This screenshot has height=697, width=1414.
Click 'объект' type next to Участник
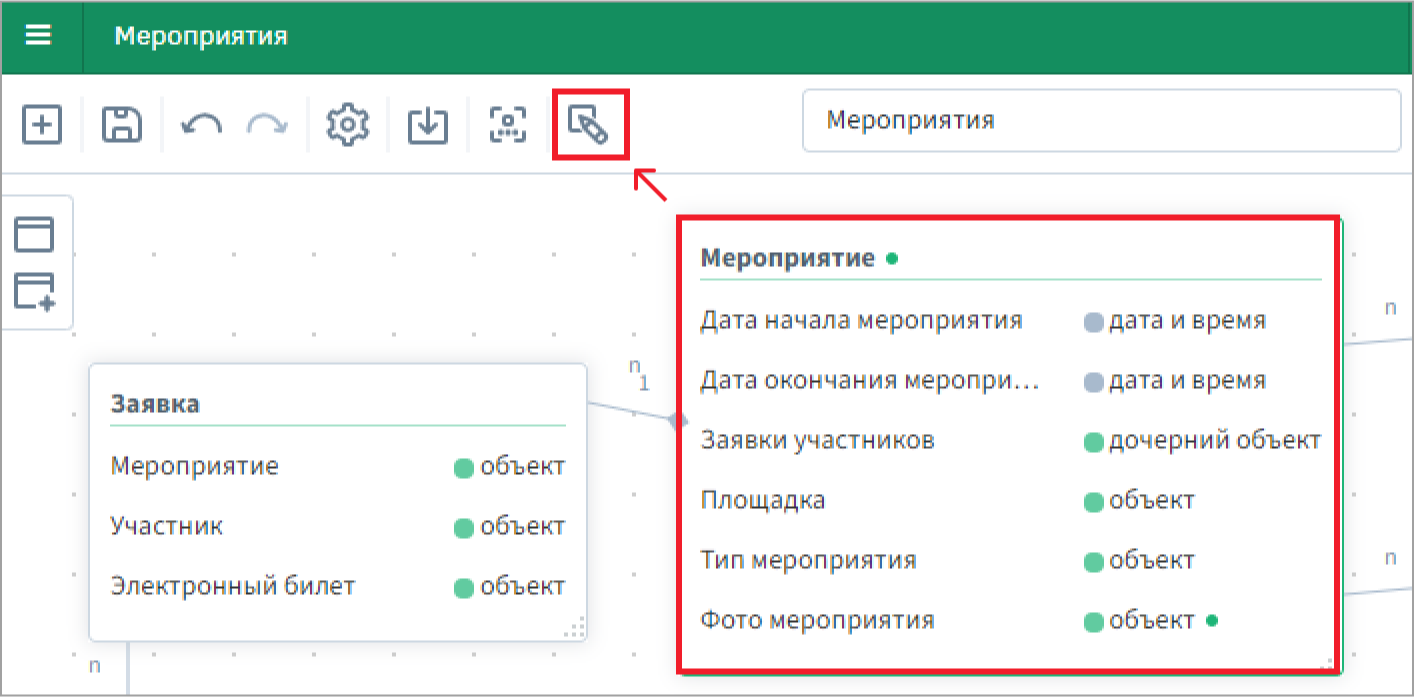[x=522, y=526]
